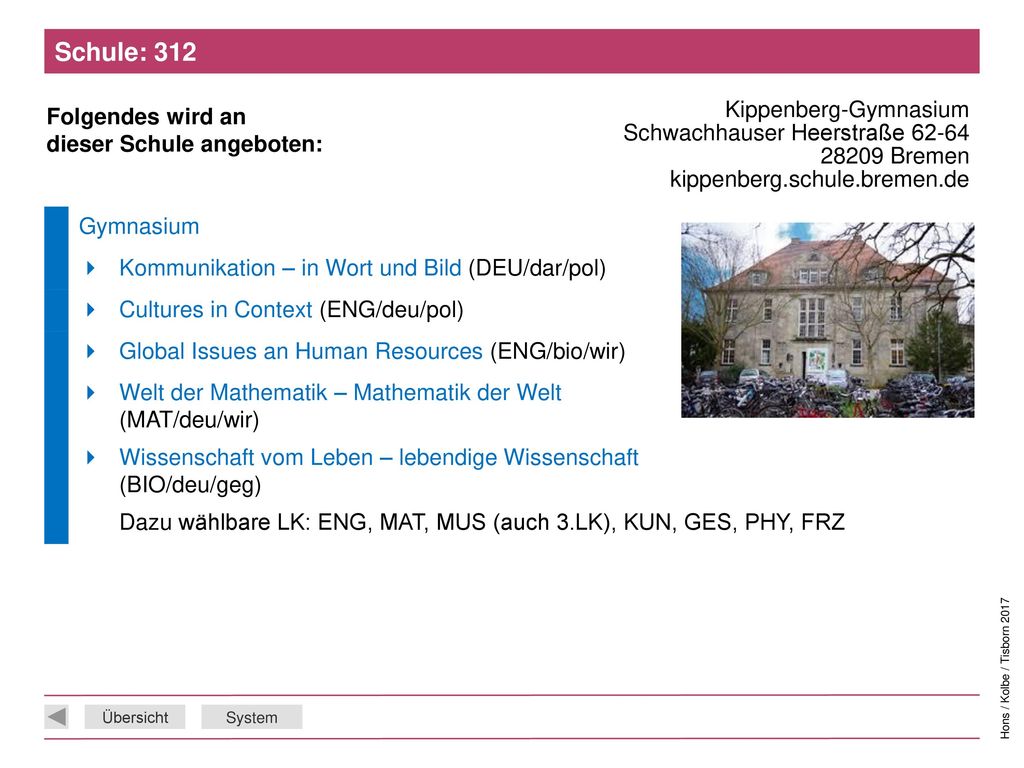Click the (MAT/deu/wir) subject code
The image size is (1024, 768).
189,420
